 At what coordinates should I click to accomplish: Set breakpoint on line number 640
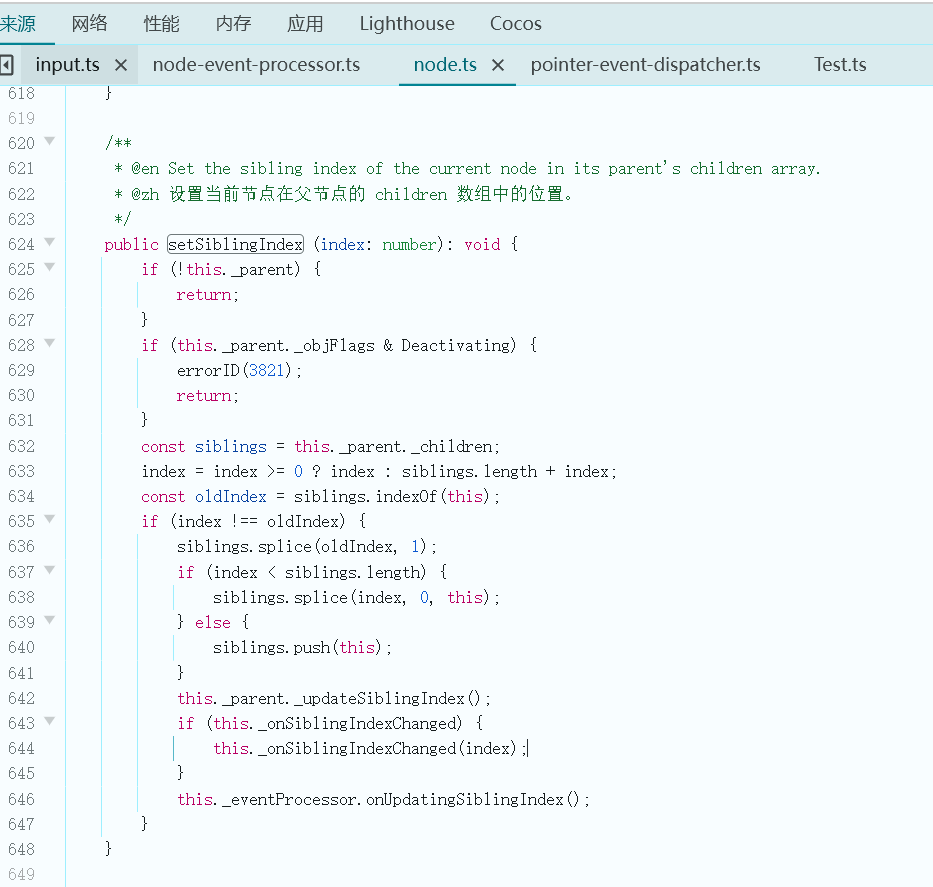21,647
